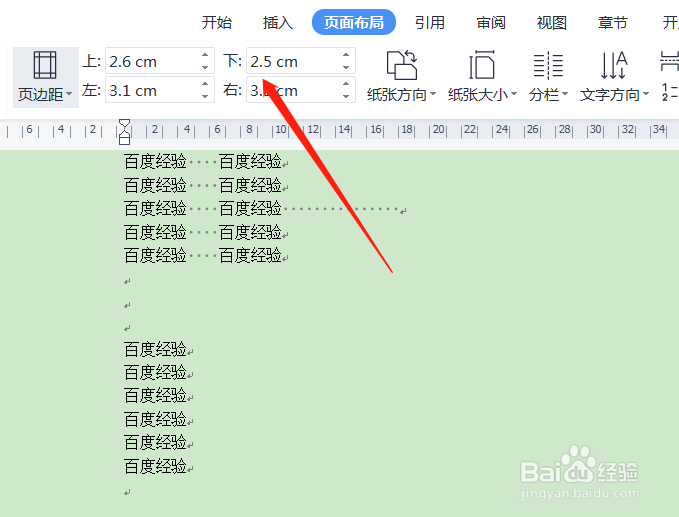Click the horizontal ruler at mark 10

(x=281, y=129)
